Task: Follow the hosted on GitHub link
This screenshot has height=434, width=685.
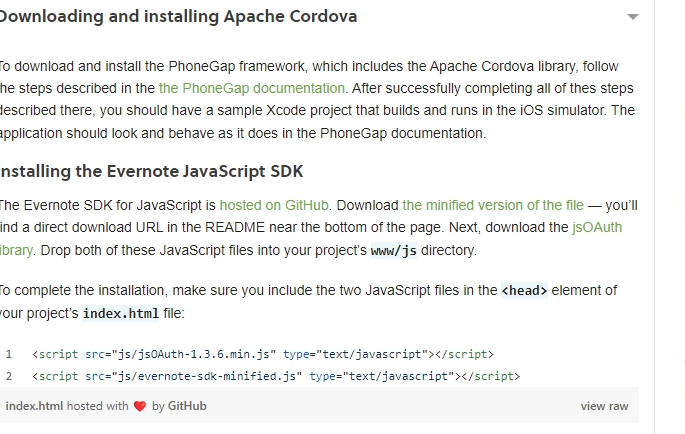Action: click(274, 205)
